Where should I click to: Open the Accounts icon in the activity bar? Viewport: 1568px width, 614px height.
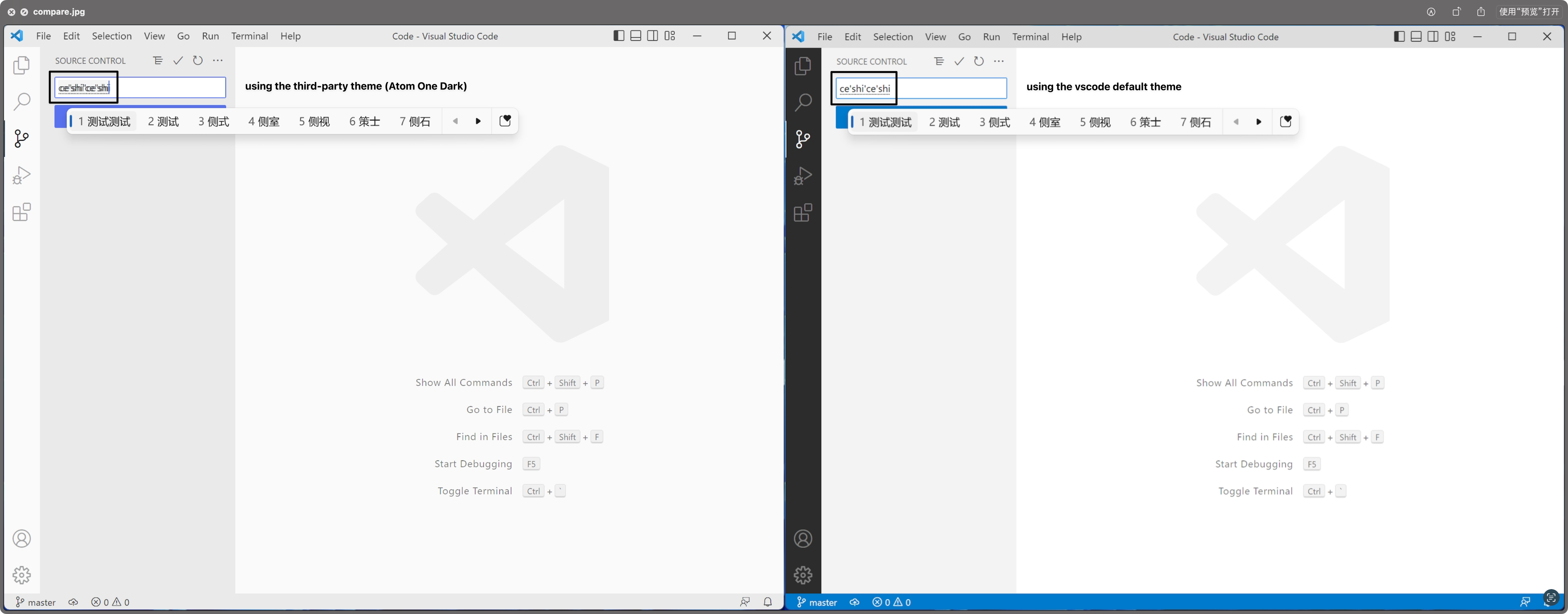tap(22, 538)
